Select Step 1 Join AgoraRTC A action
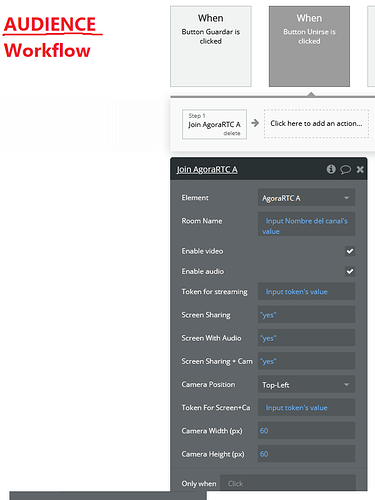375x500 pixels. 214,124
